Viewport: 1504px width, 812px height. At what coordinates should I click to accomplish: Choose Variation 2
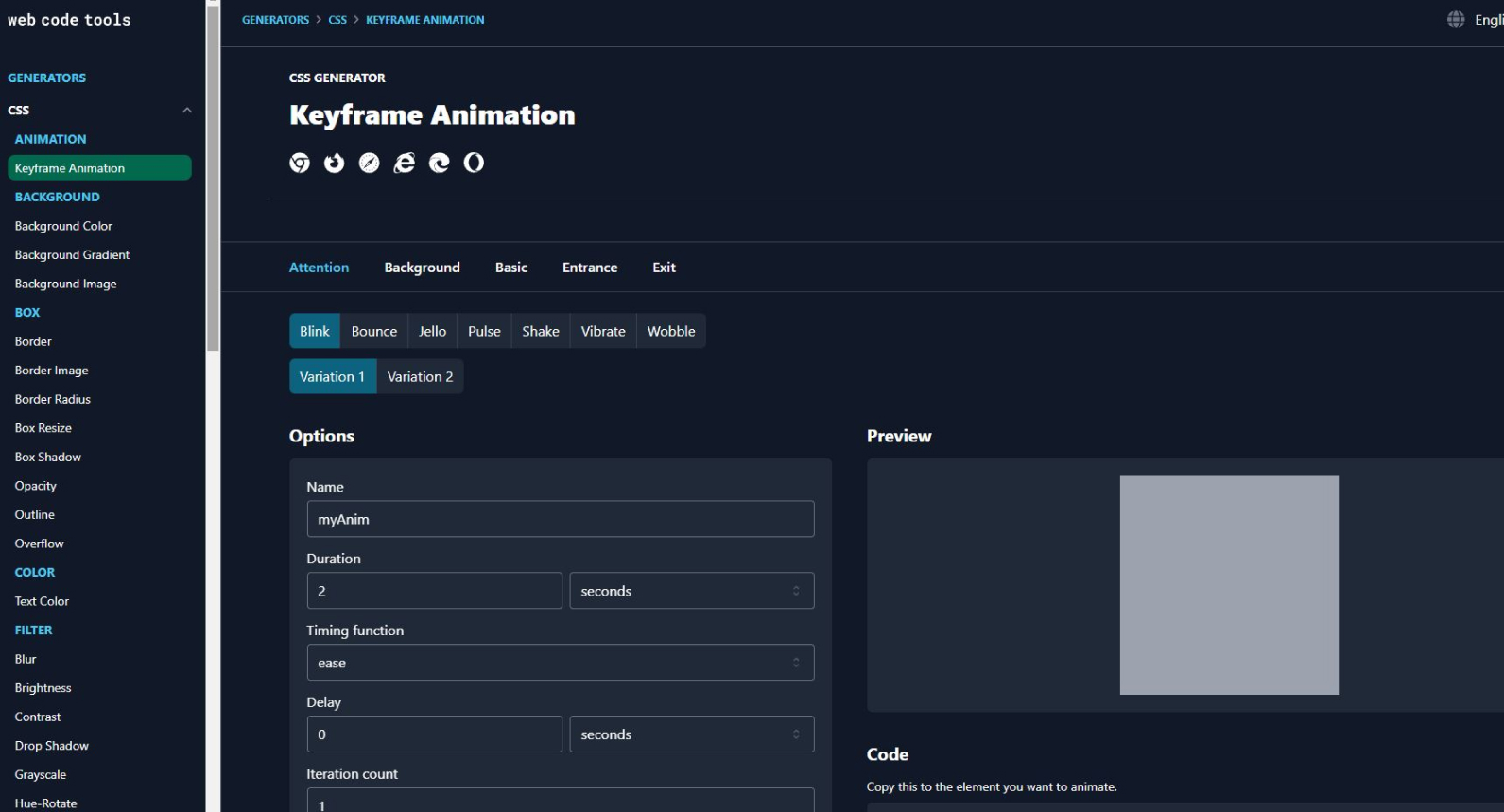[420, 376]
